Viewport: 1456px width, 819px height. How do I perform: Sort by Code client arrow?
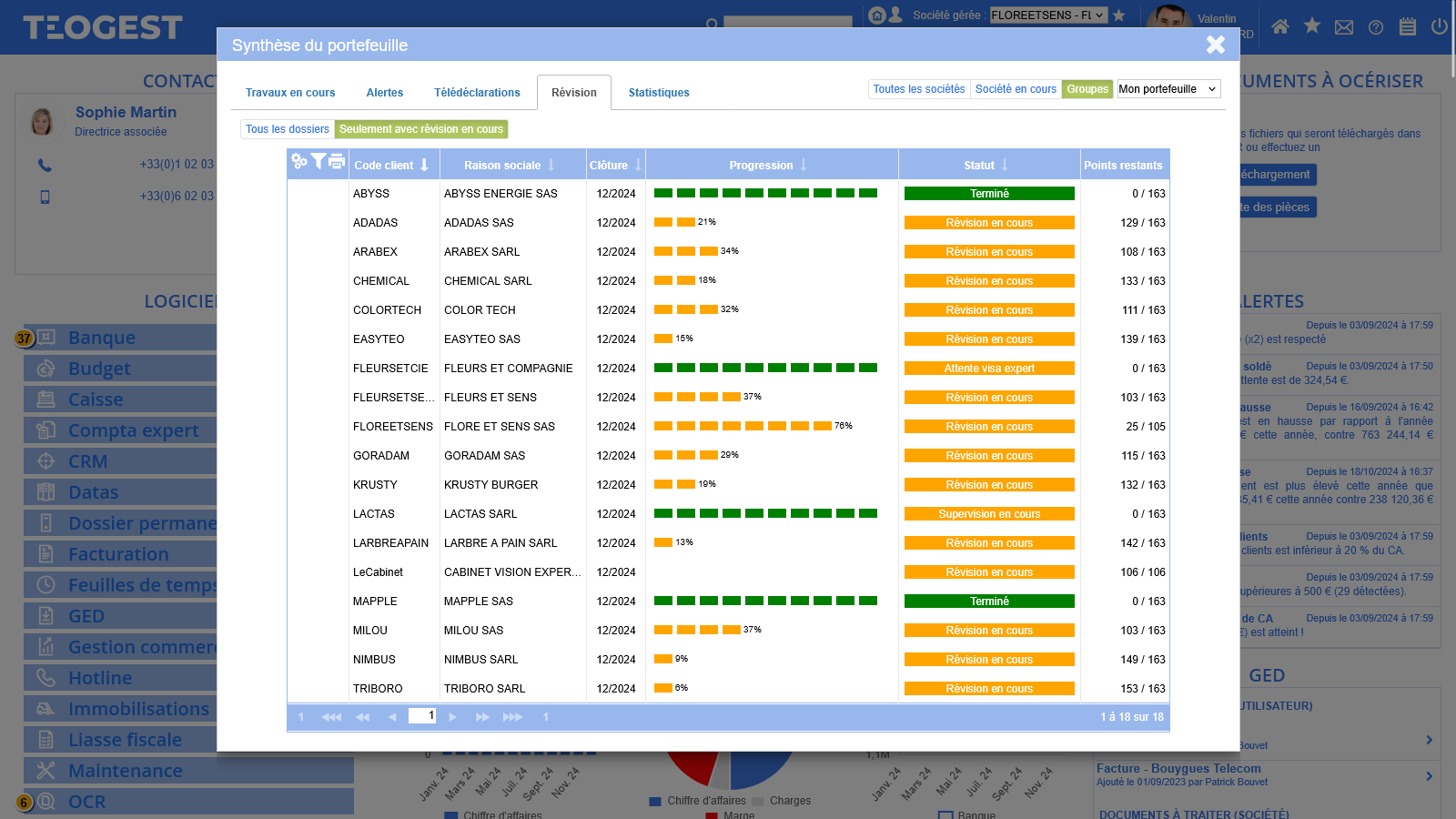pos(424,165)
